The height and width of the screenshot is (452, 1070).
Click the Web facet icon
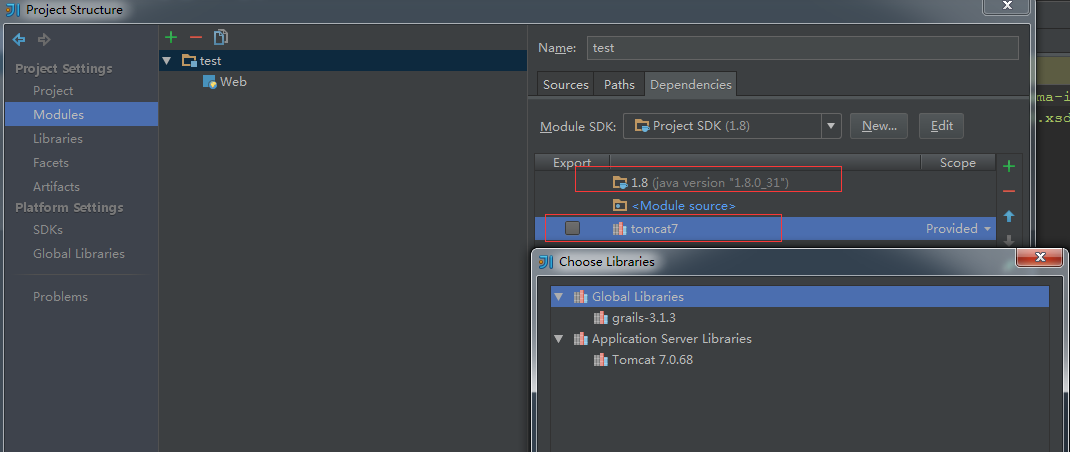[209, 82]
